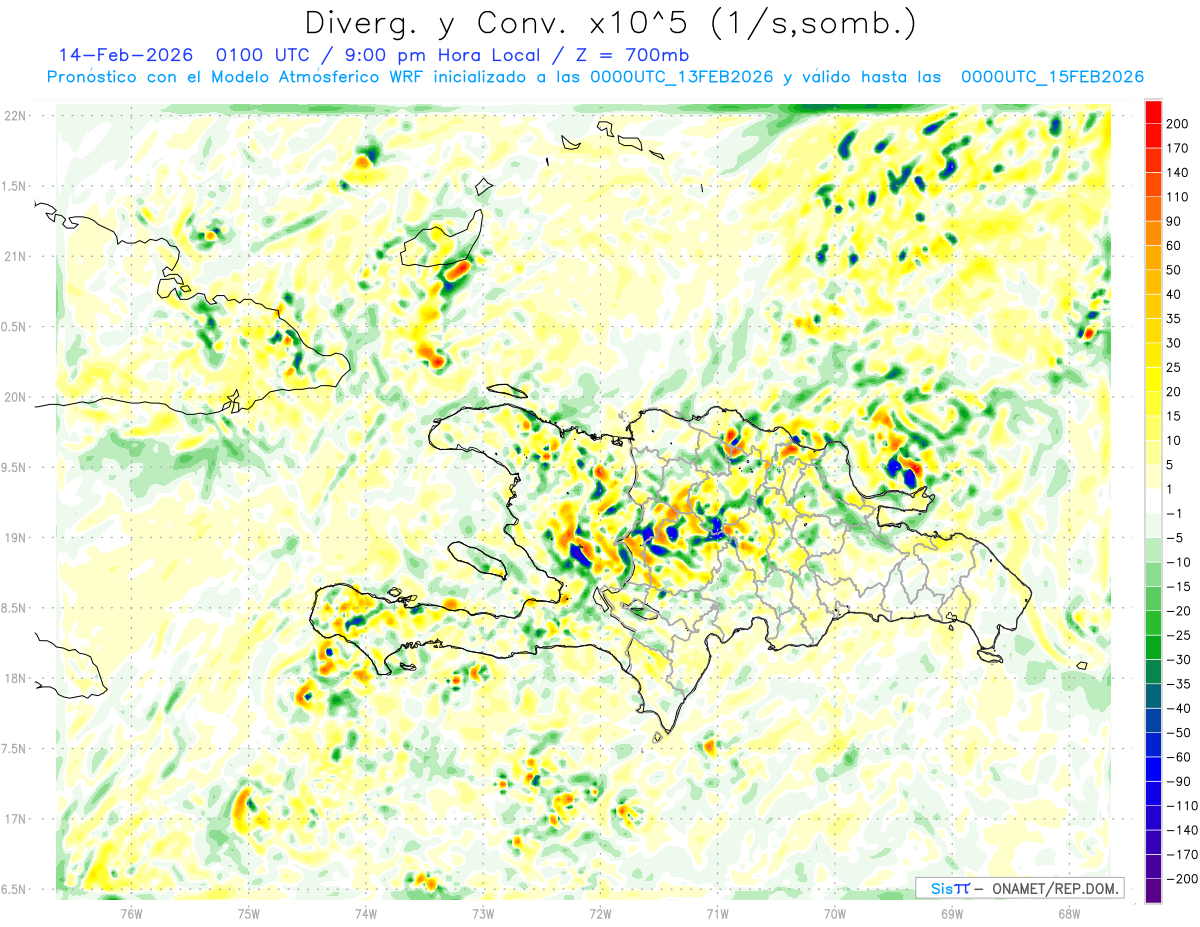Click the '-5' colorbar value
The image size is (1200, 927).
click(1175, 538)
